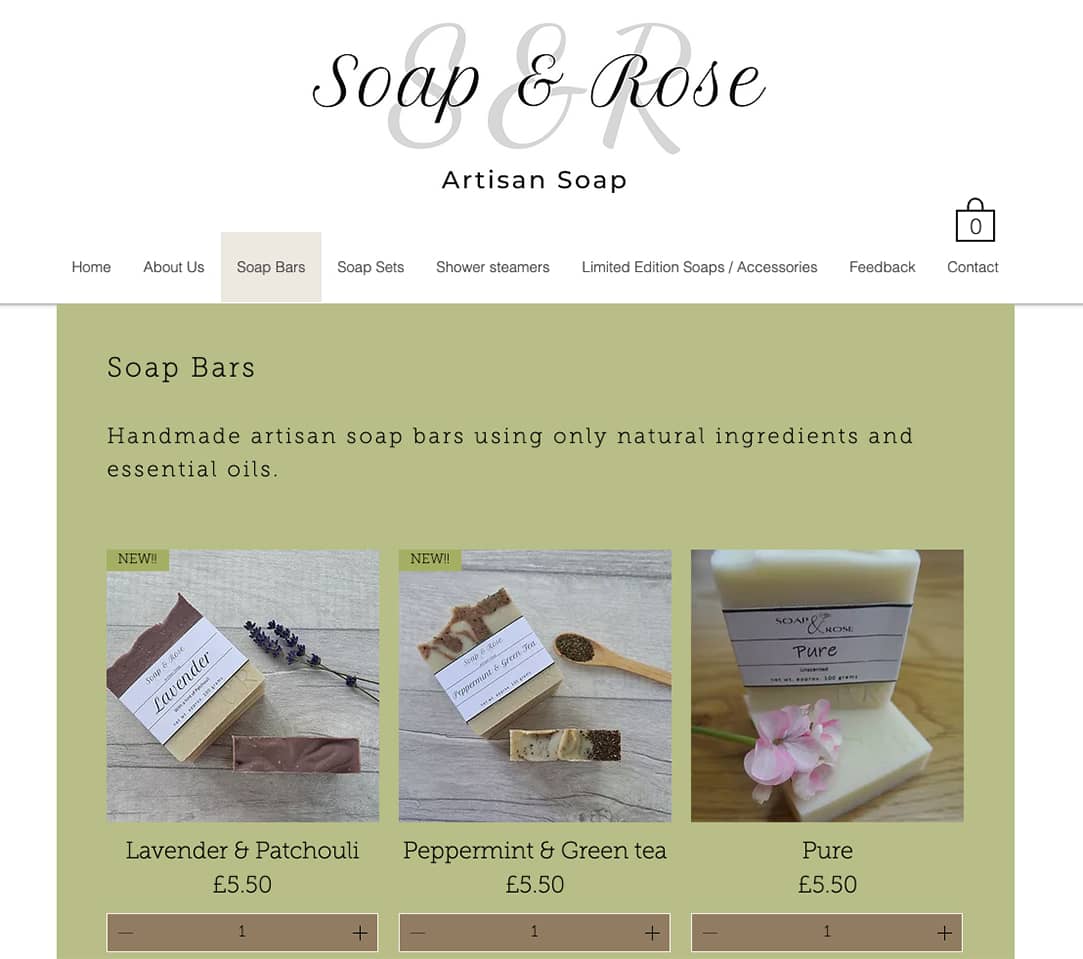1083x959 pixels.
Task: Go to the Home menu item
Action: [x=91, y=267]
